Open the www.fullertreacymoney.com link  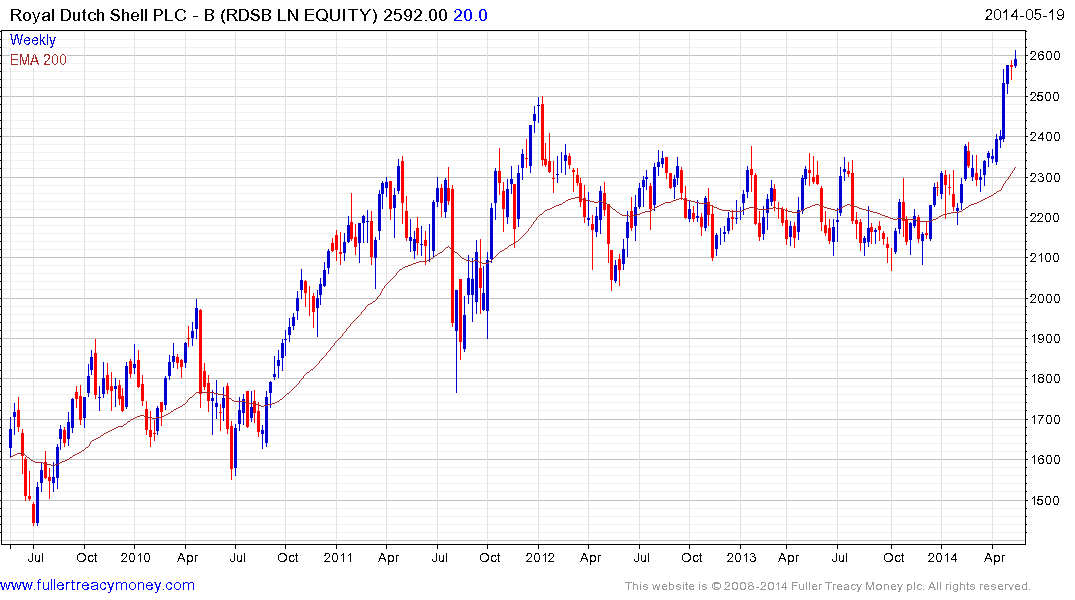[97, 586]
